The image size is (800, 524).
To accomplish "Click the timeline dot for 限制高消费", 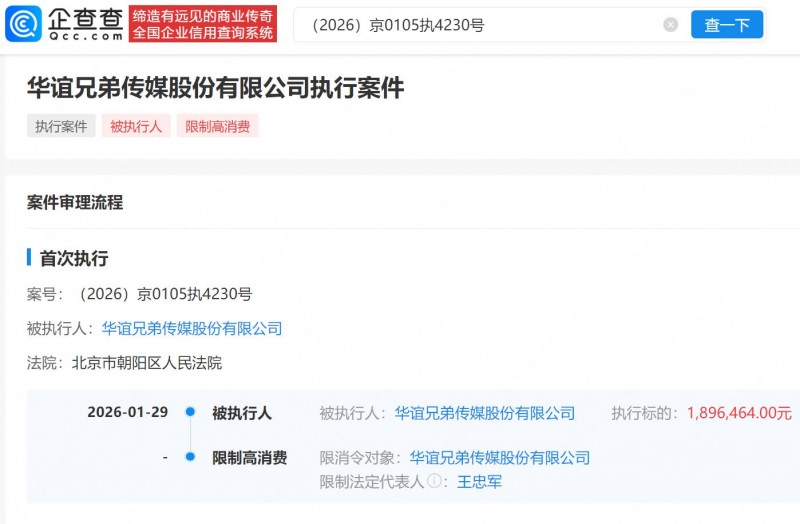I will [190, 456].
